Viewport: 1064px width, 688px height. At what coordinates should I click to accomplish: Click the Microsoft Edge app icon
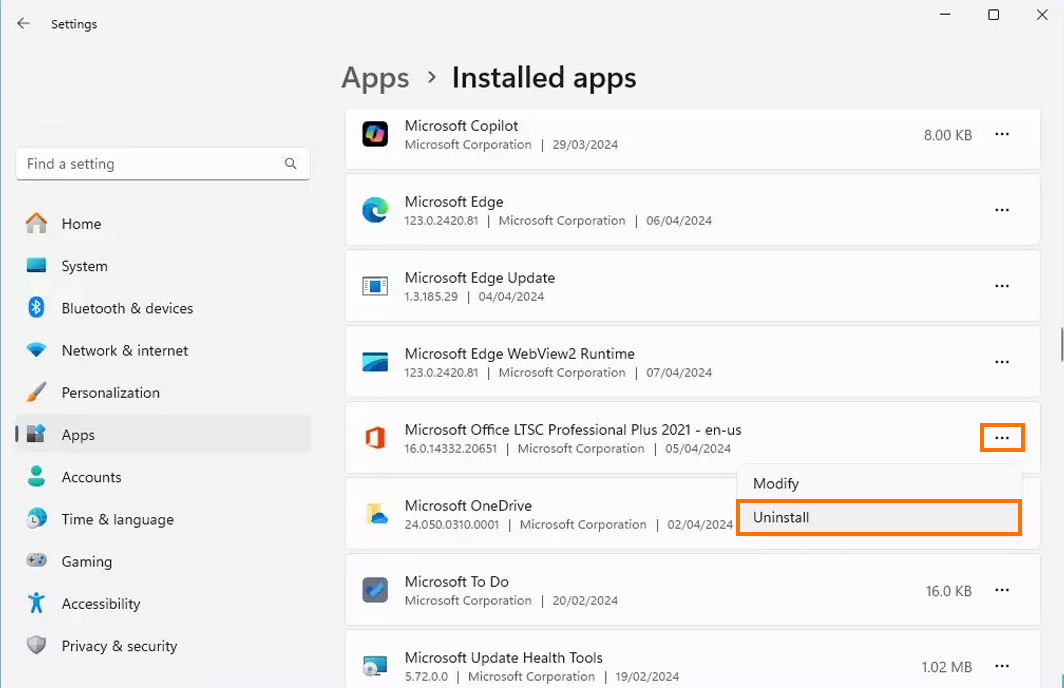[x=375, y=210]
